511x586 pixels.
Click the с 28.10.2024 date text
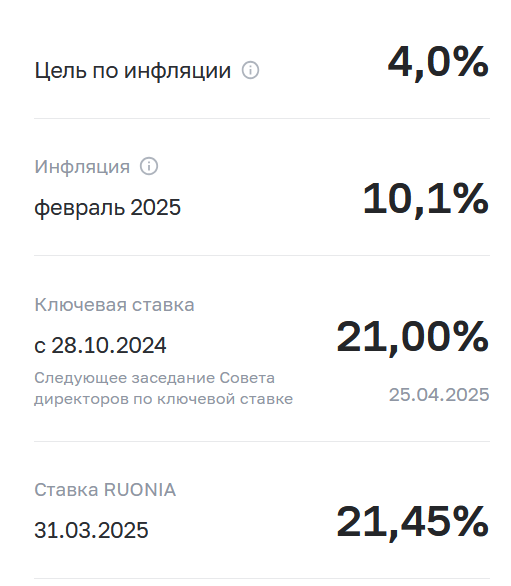(x=100, y=345)
